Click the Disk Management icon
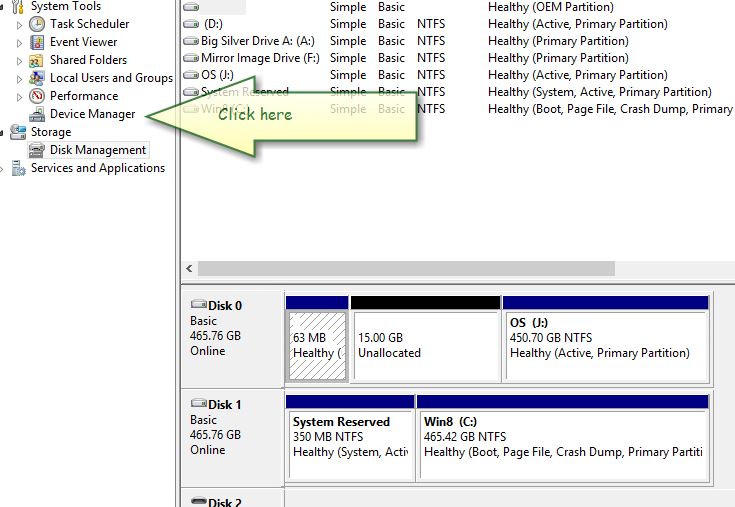Viewport: 735px width, 507px height. click(x=37, y=150)
